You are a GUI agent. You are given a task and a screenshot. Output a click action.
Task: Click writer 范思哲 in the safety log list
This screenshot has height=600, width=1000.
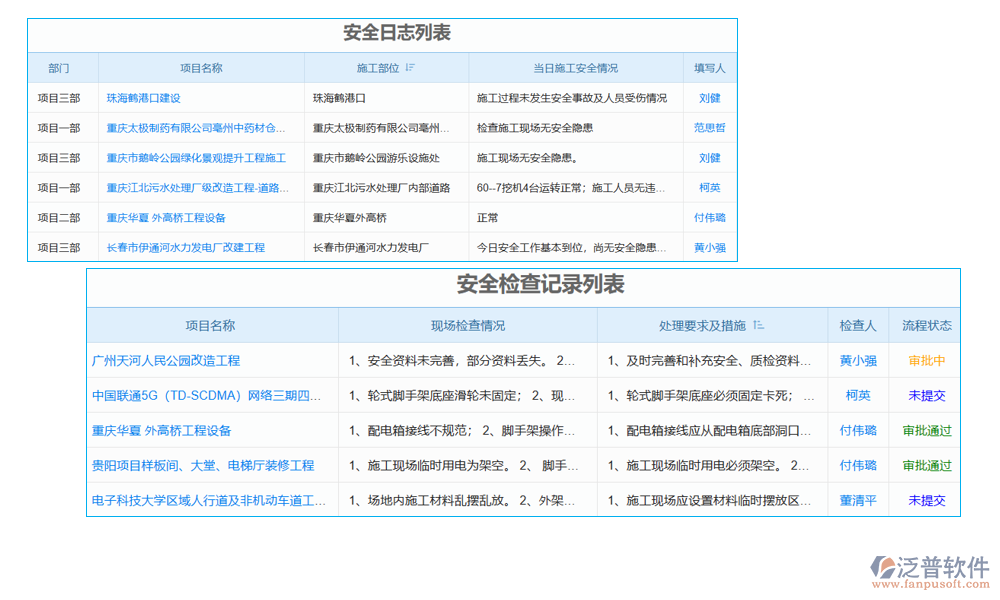710,128
